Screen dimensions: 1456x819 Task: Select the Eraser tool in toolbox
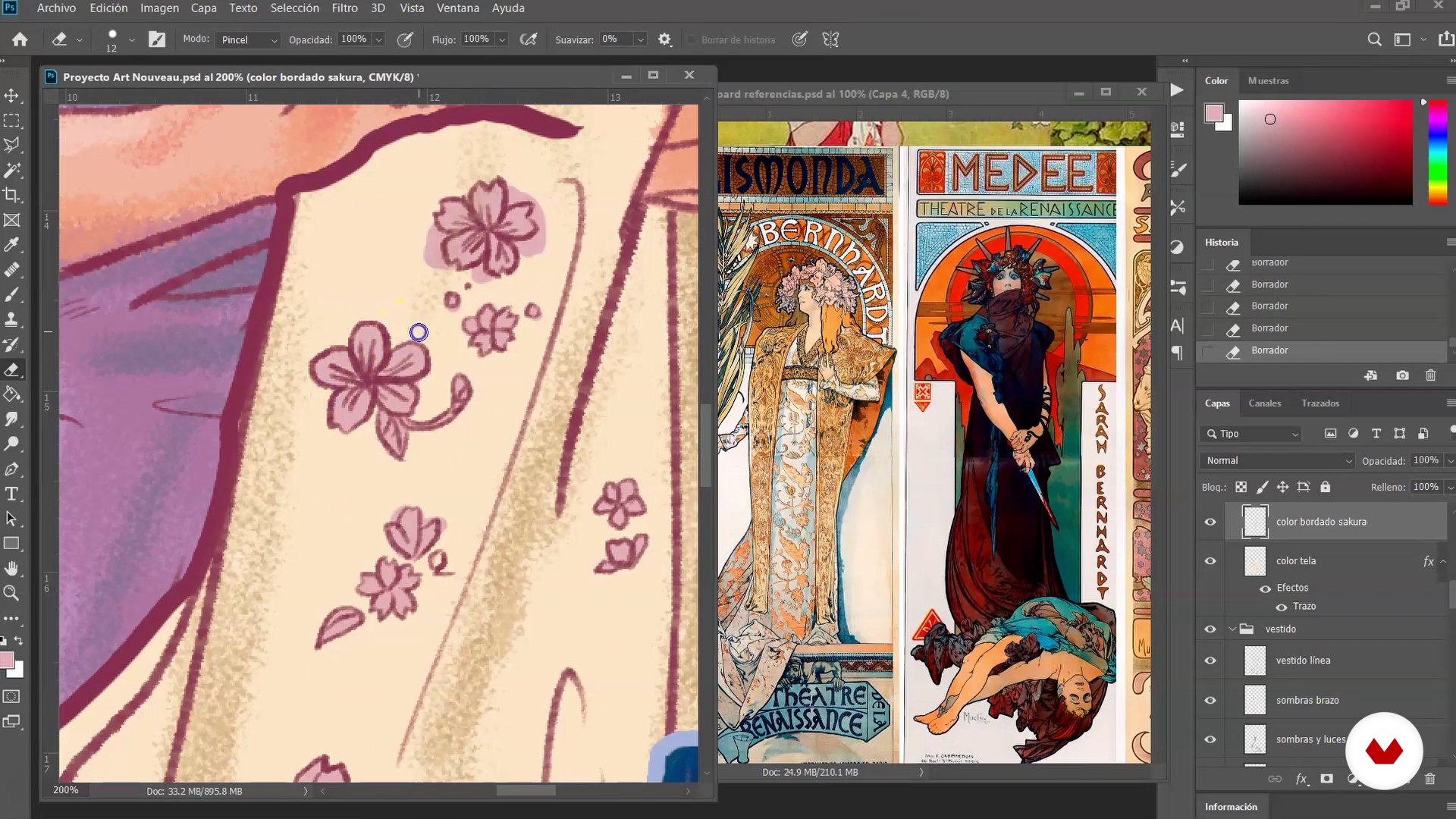11,369
